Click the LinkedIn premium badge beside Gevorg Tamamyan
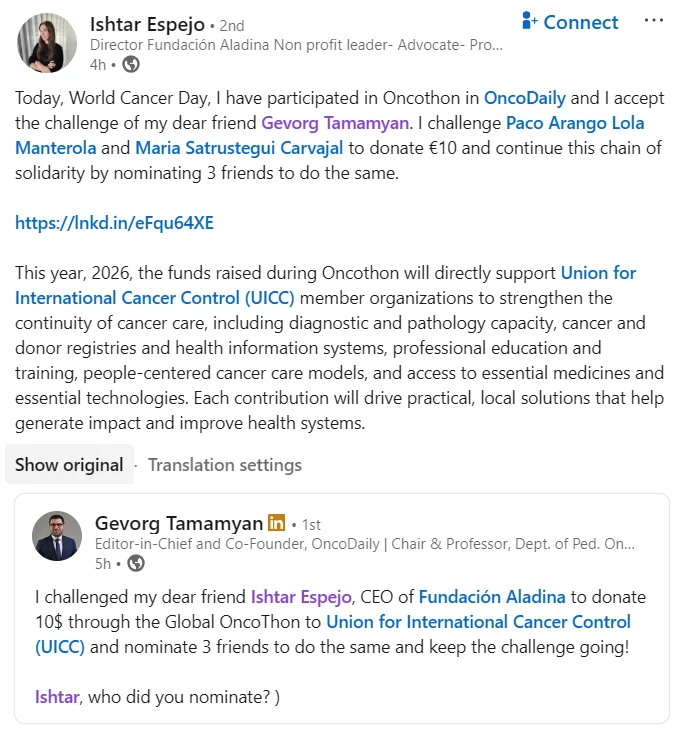The height and width of the screenshot is (729, 675). coord(277,523)
